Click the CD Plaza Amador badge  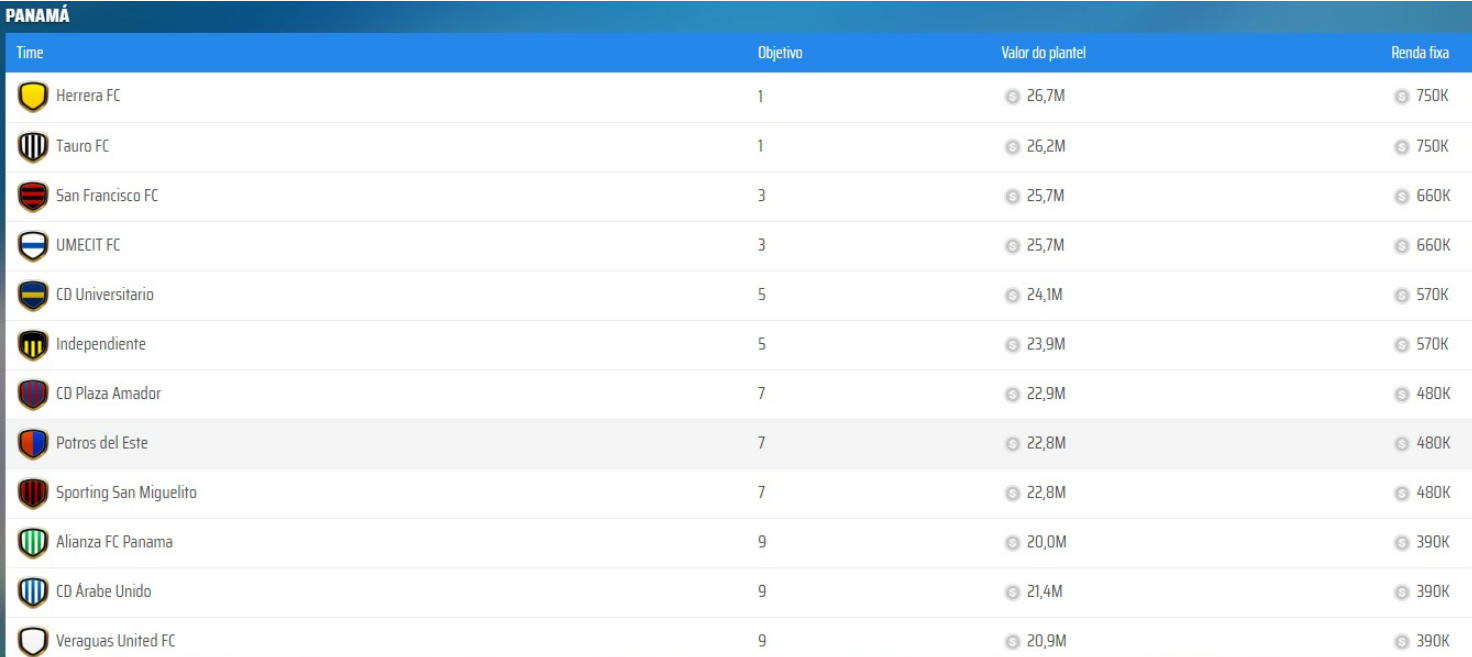33,394
